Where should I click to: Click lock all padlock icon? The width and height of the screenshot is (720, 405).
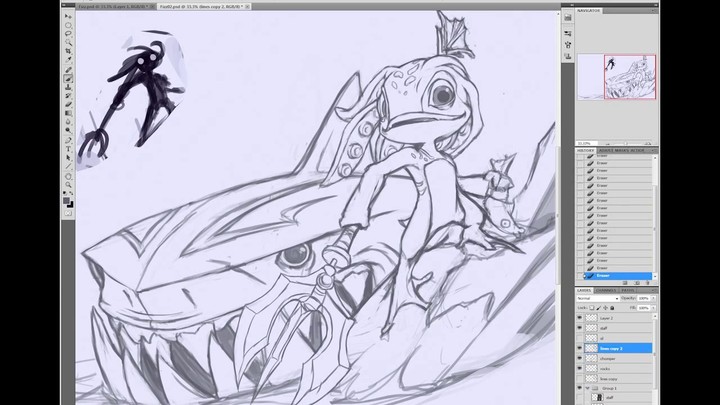pyautogui.click(x=612, y=308)
